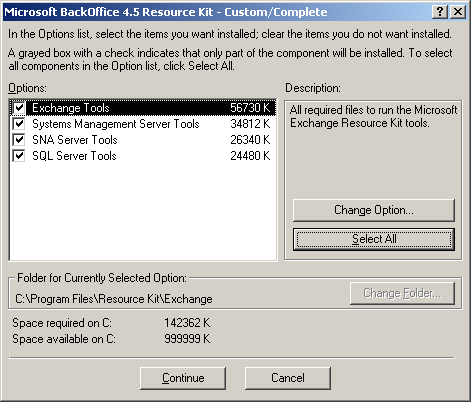Select the SQL Server Tools row
This screenshot has width=471, height=402.
click(x=143, y=156)
